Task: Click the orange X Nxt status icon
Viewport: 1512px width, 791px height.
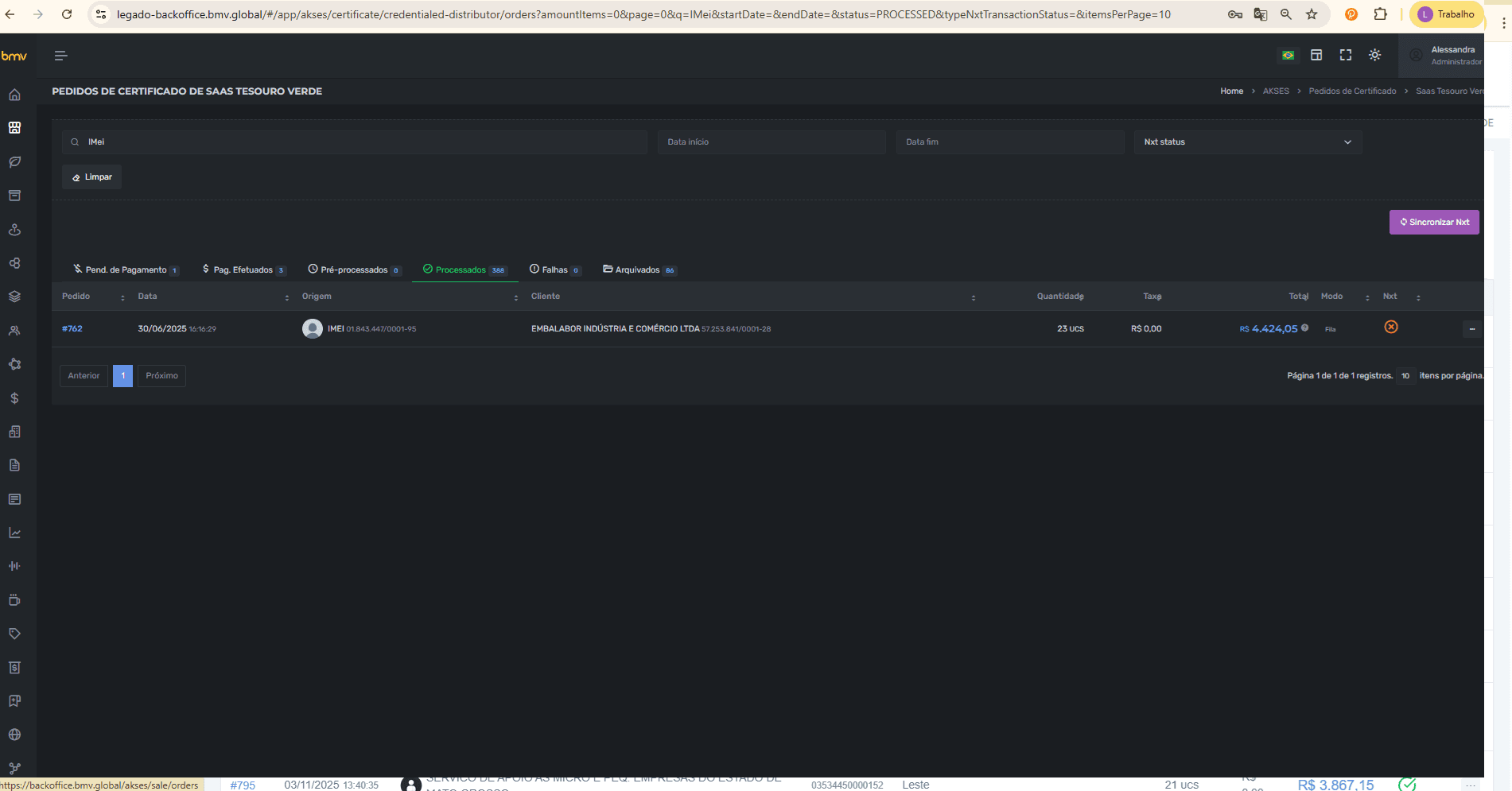Action: 1391,327
